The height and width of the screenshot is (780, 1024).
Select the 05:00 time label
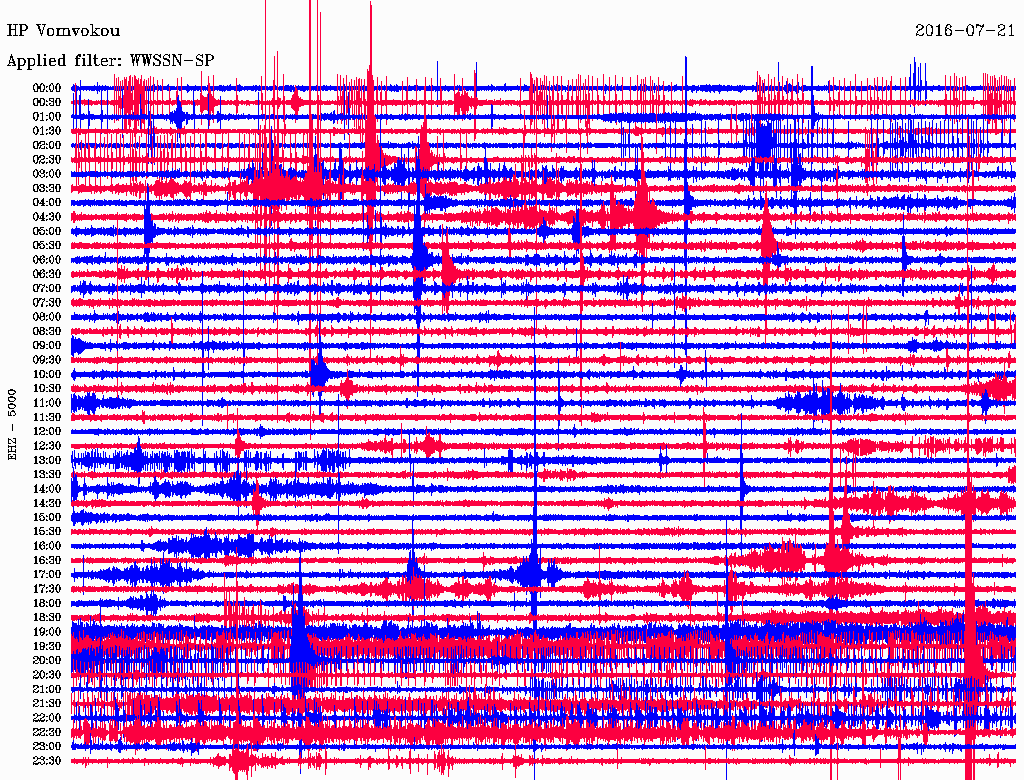pyautogui.click(x=47, y=231)
